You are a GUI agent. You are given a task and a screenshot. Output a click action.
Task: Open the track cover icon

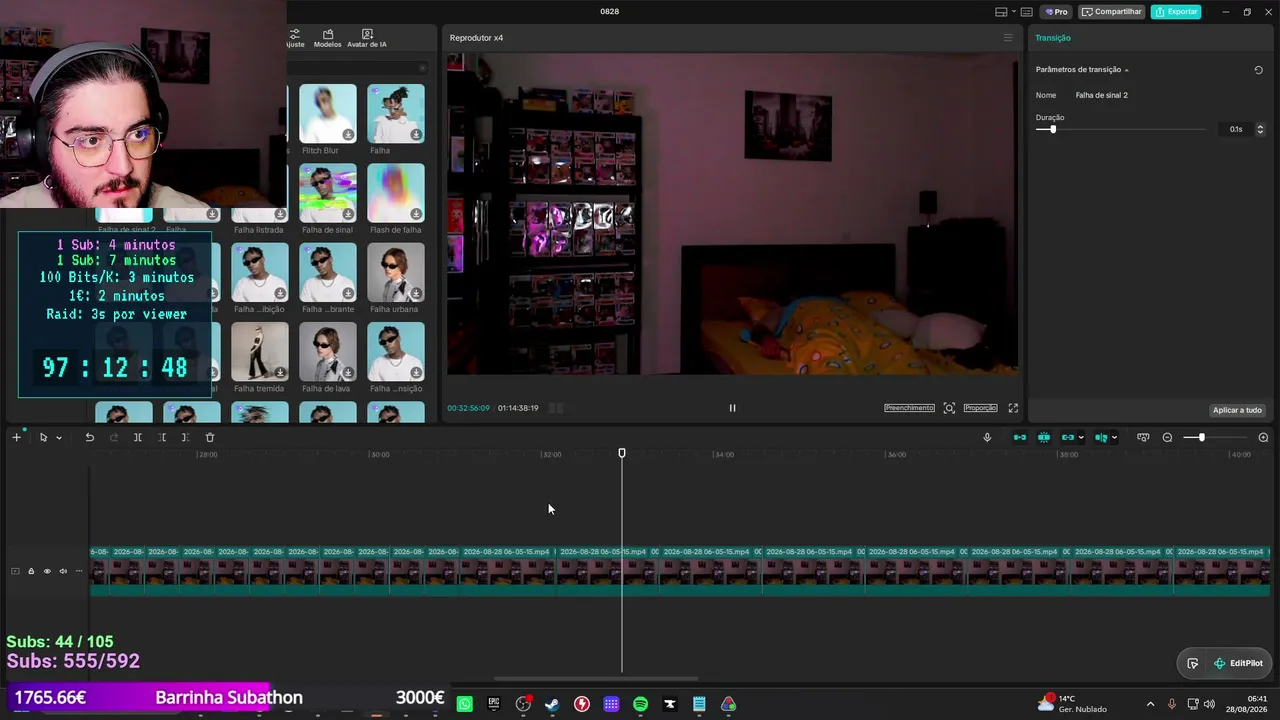[x=15, y=571]
